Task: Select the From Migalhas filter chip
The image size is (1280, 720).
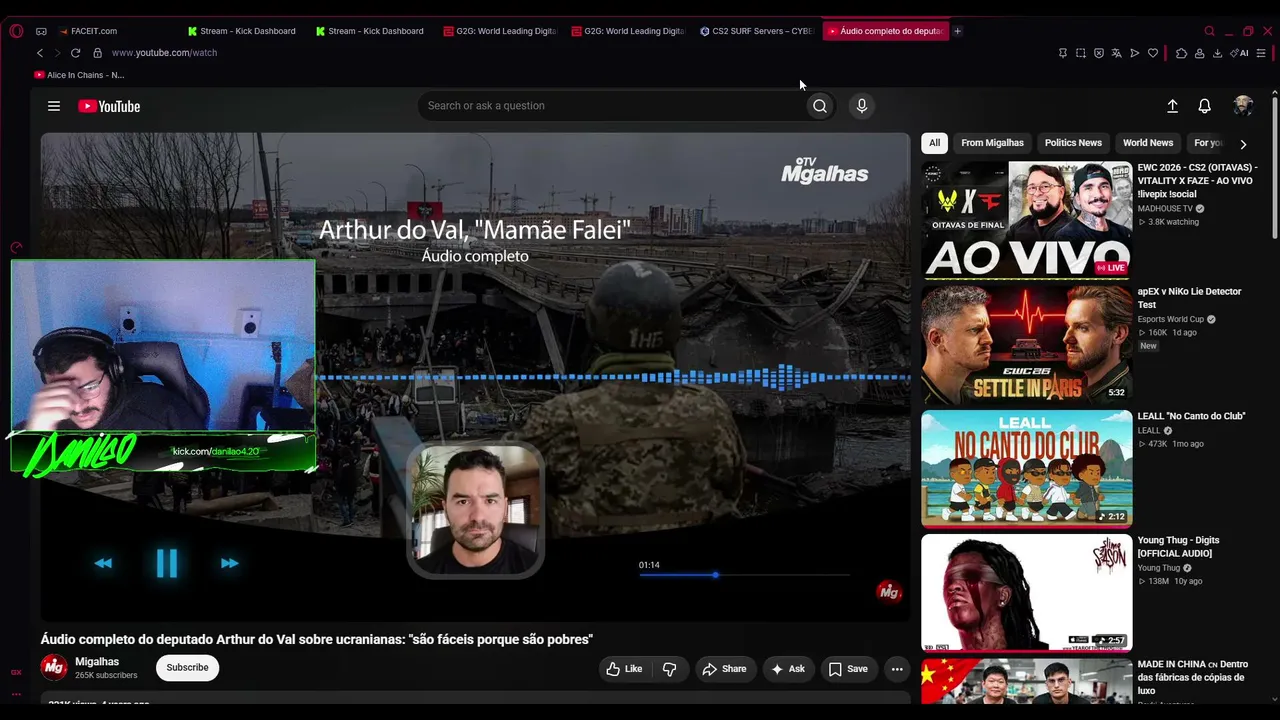Action: (x=992, y=143)
